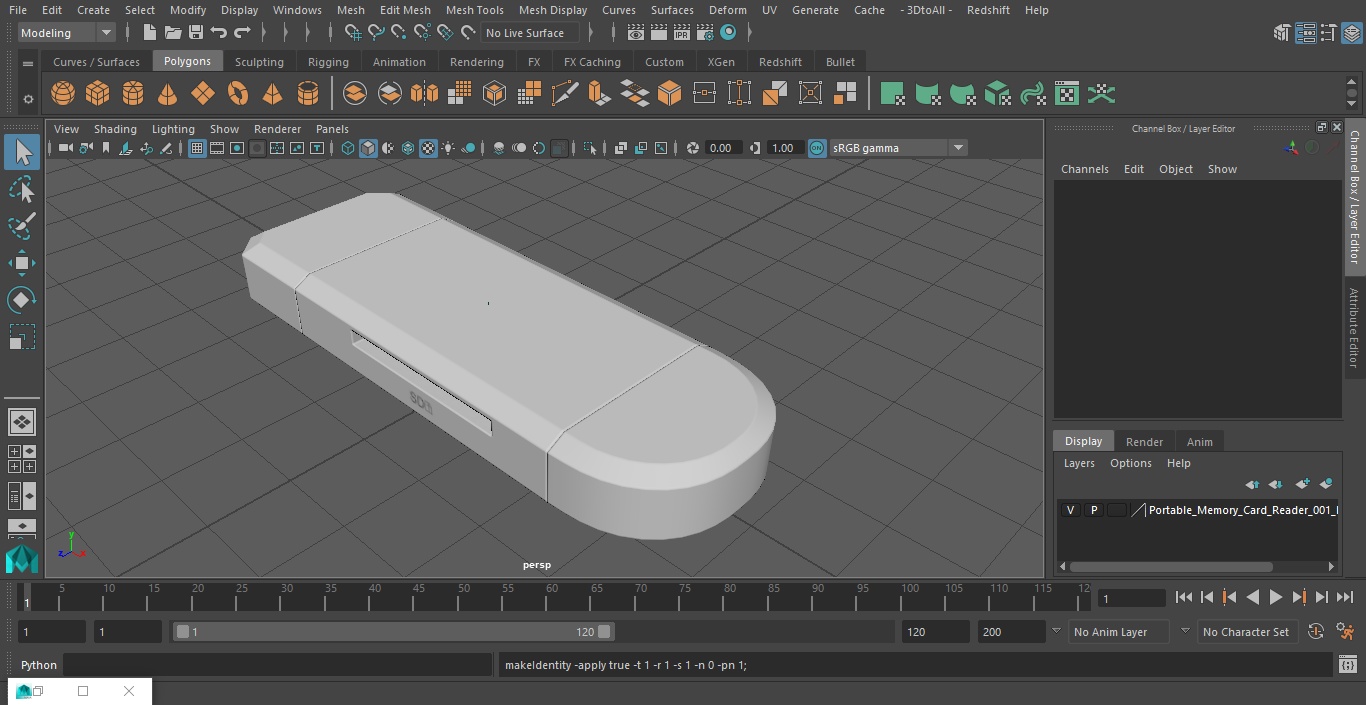Click play backwards button
The height and width of the screenshot is (705, 1366).
(x=1252, y=597)
